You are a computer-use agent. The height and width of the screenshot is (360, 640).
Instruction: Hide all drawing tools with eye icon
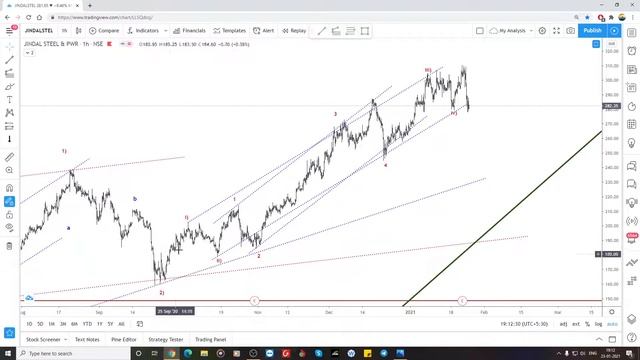pos(9,228)
